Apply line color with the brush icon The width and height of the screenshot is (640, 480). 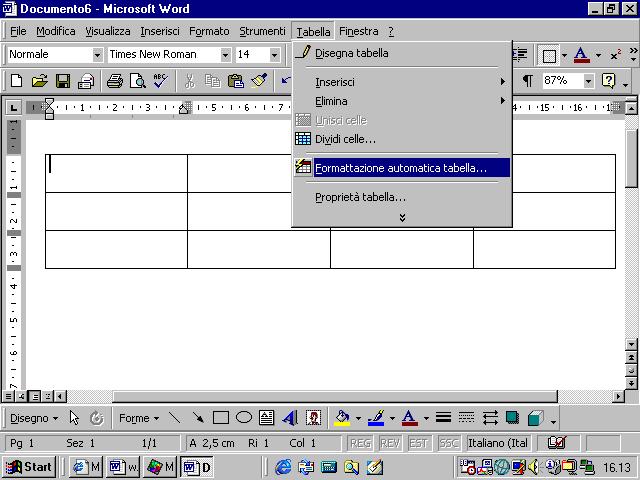376,418
